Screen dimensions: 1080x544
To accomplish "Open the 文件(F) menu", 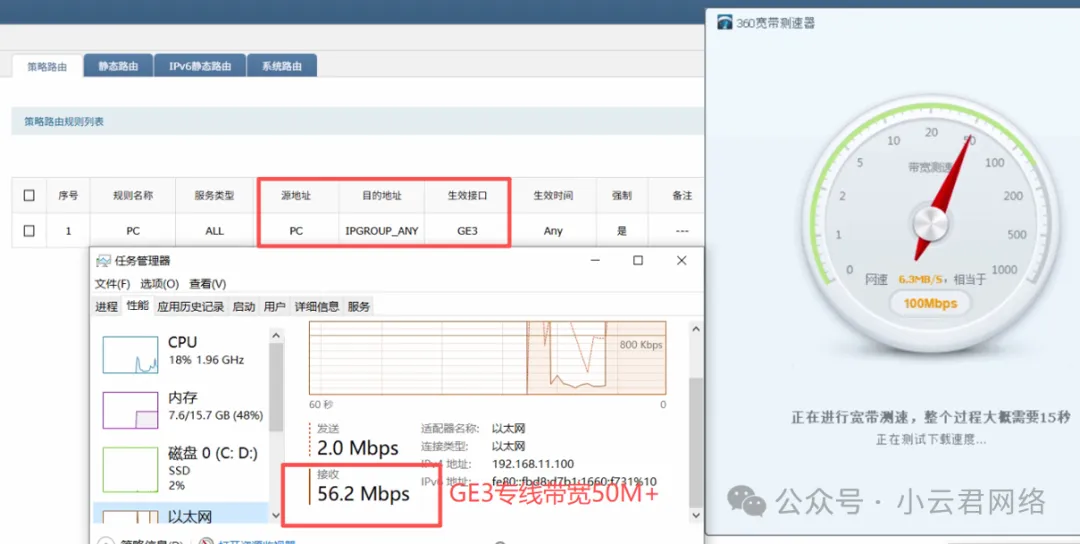I will tap(113, 284).
